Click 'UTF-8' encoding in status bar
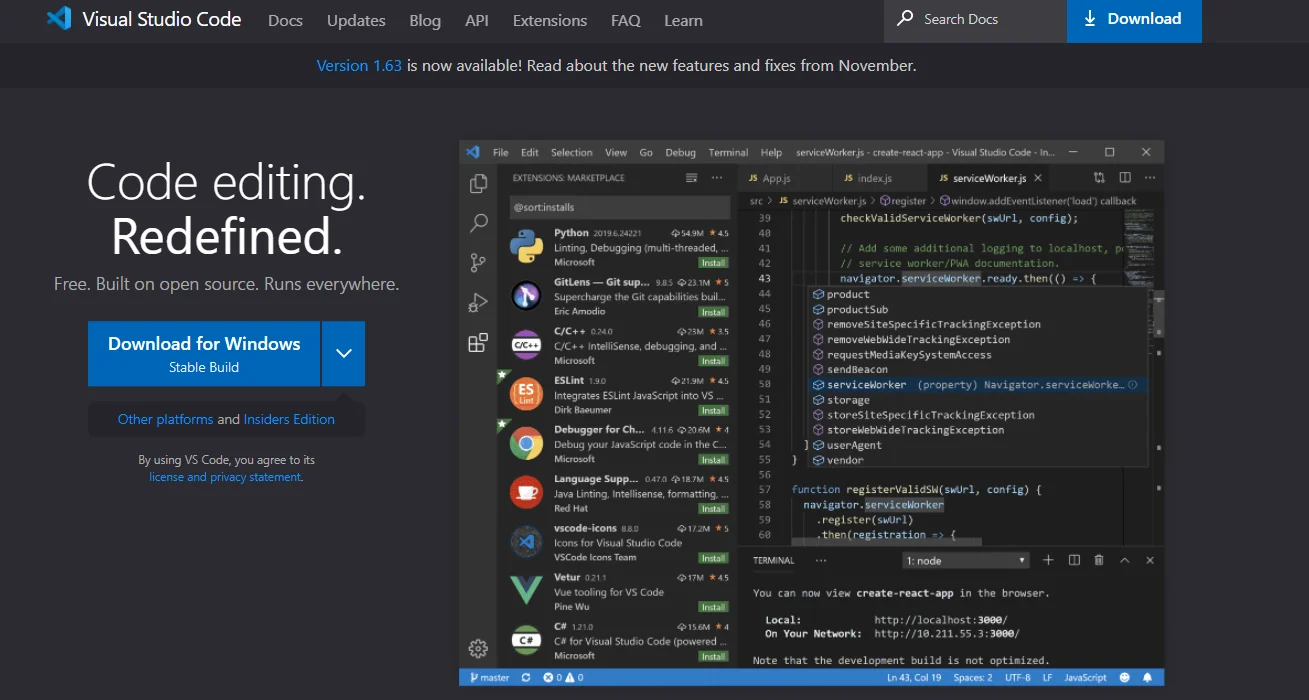Screen dimensions: 1309x700 pyautogui.click(x=1017, y=677)
